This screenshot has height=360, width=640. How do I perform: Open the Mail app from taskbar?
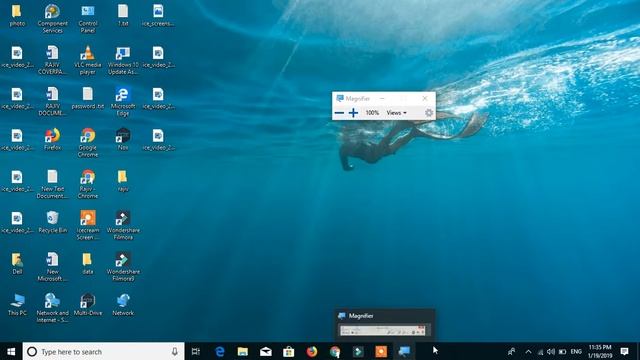[266, 351]
